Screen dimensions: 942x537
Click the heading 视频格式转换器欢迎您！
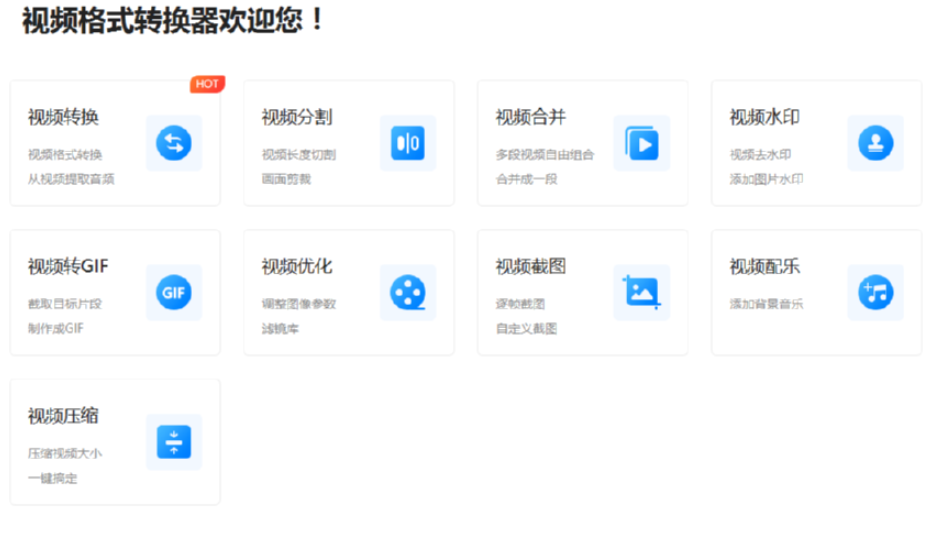pyautogui.click(x=173, y=20)
